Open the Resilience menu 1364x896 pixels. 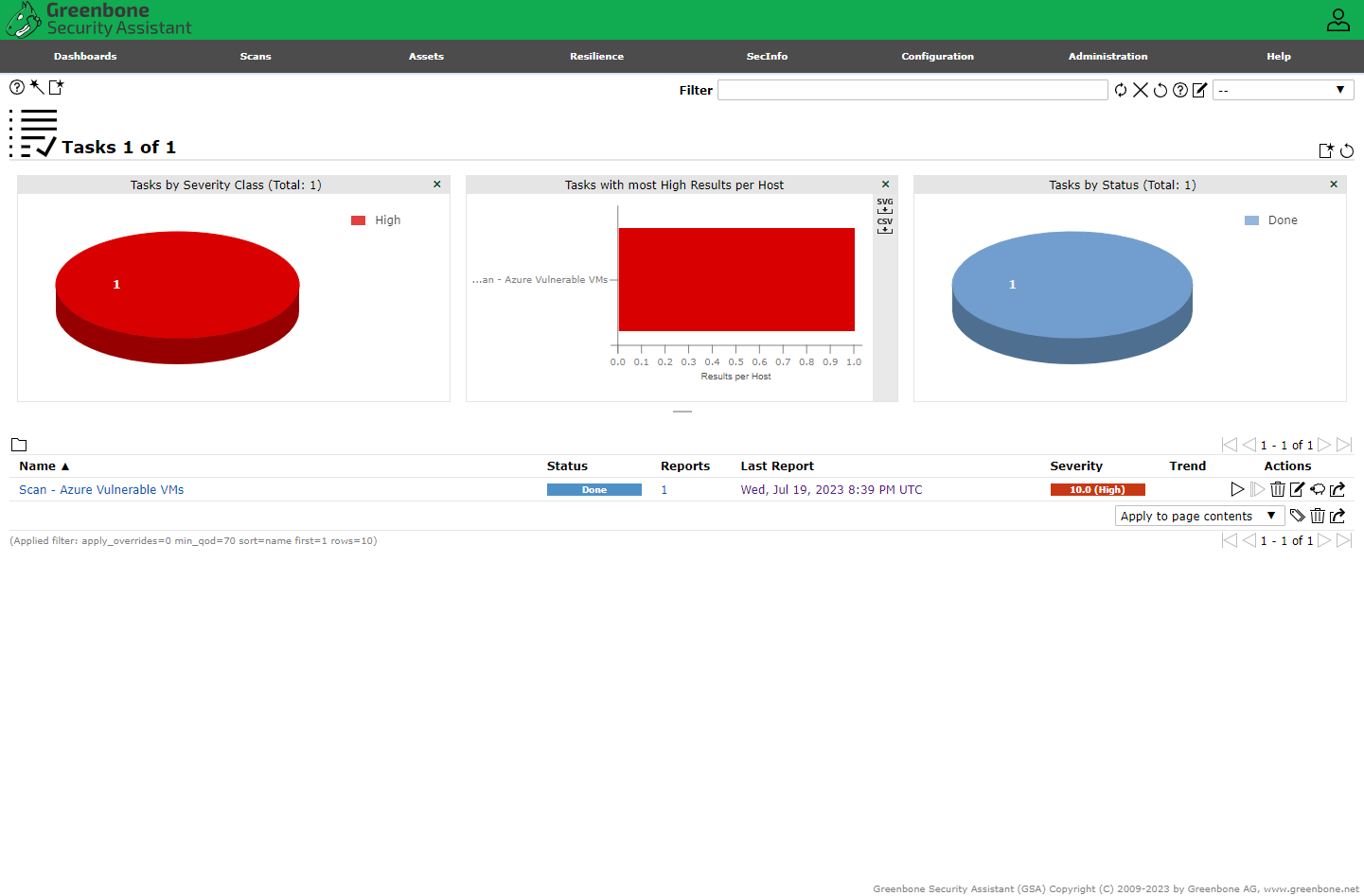coord(596,57)
